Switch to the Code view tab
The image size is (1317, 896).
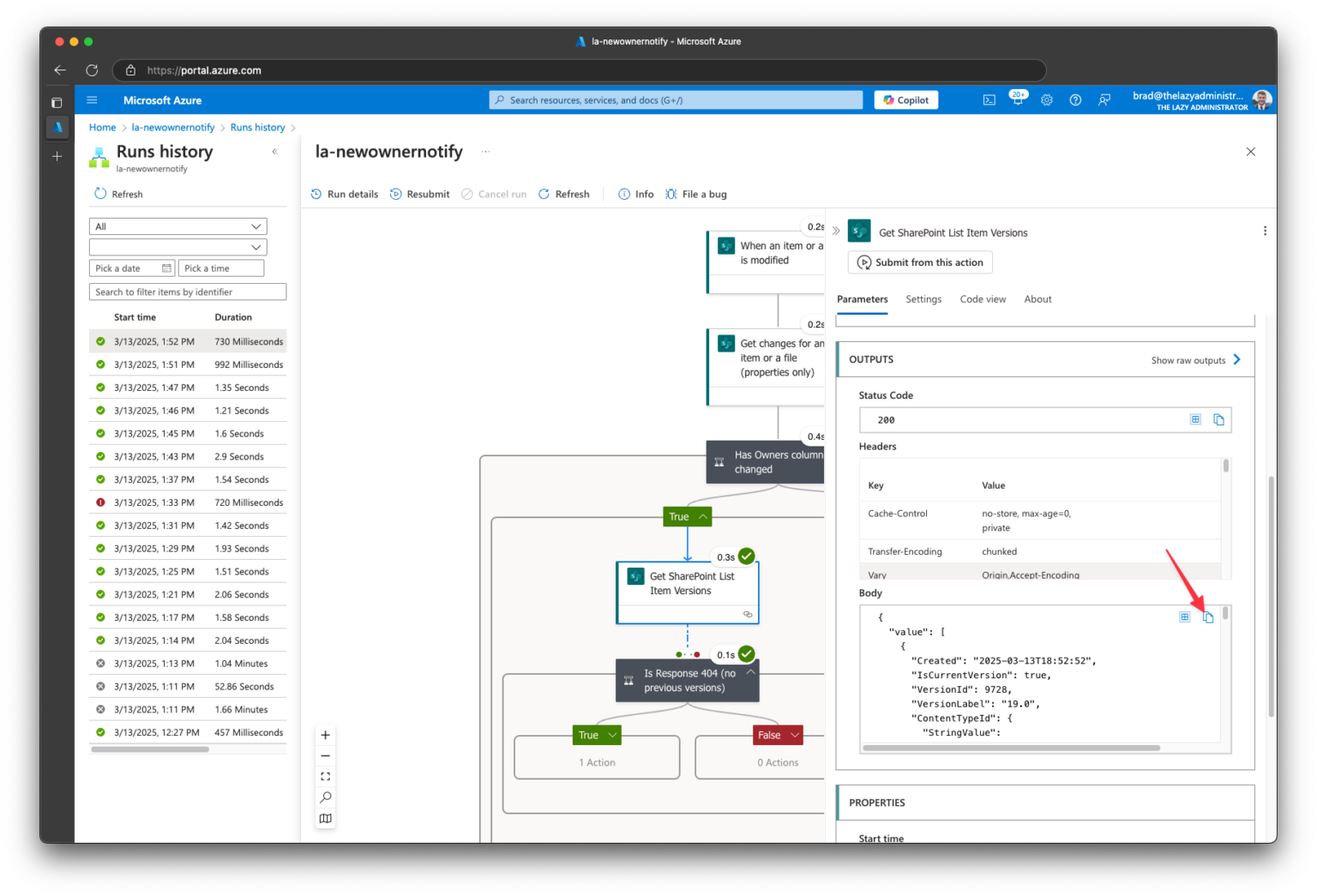[x=983, y=299]
